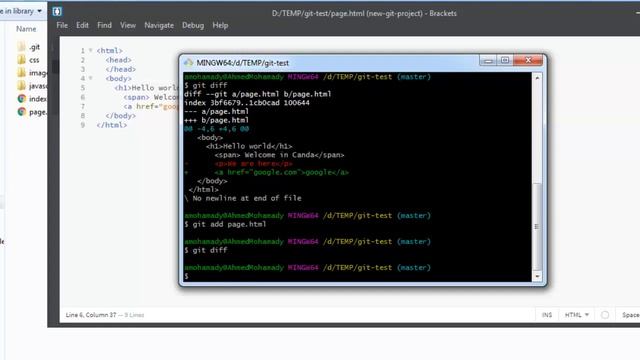Open the View menu in Brackets

click(x=128, y=25)
